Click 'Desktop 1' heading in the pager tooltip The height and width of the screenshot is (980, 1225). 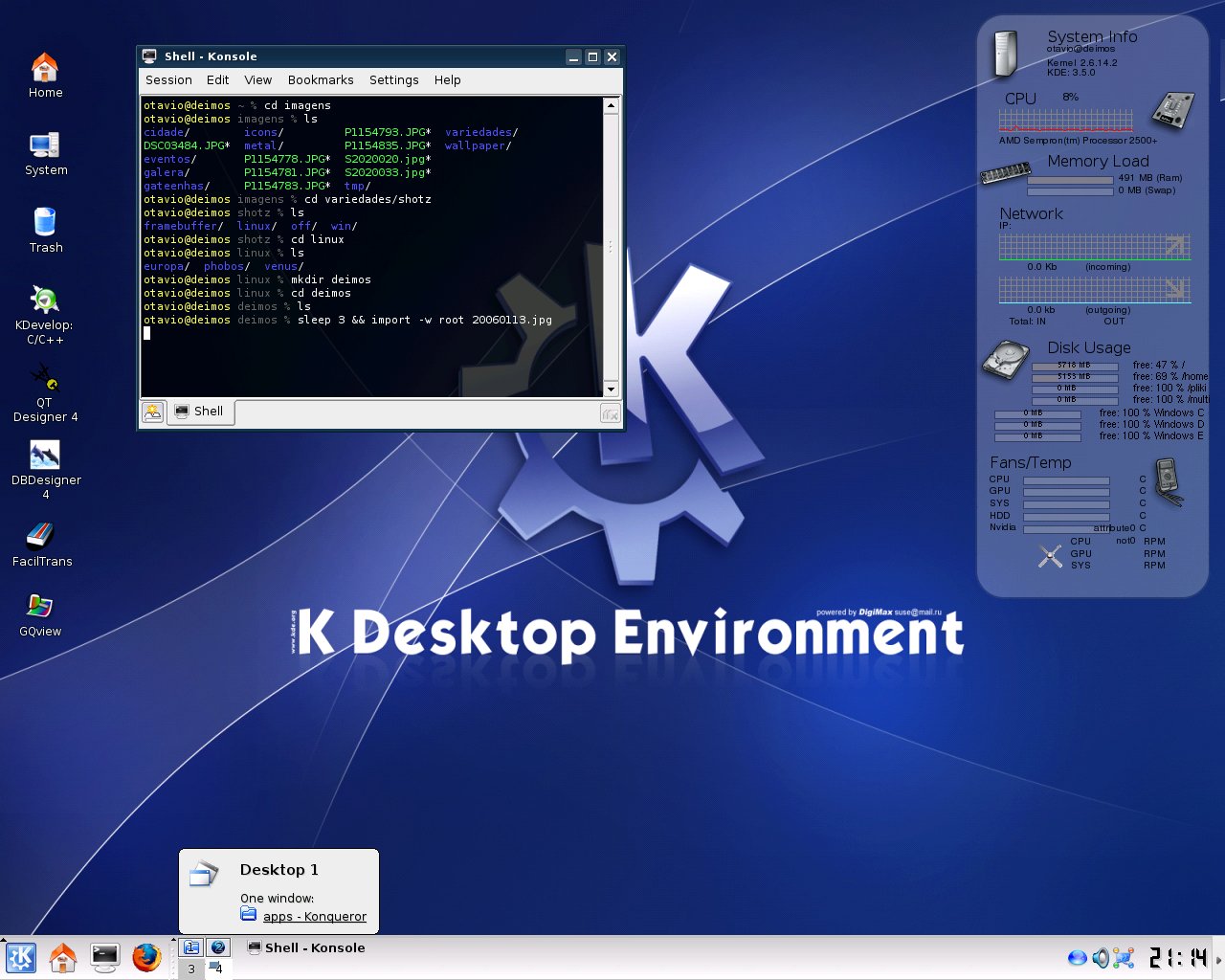coord(278,869)
